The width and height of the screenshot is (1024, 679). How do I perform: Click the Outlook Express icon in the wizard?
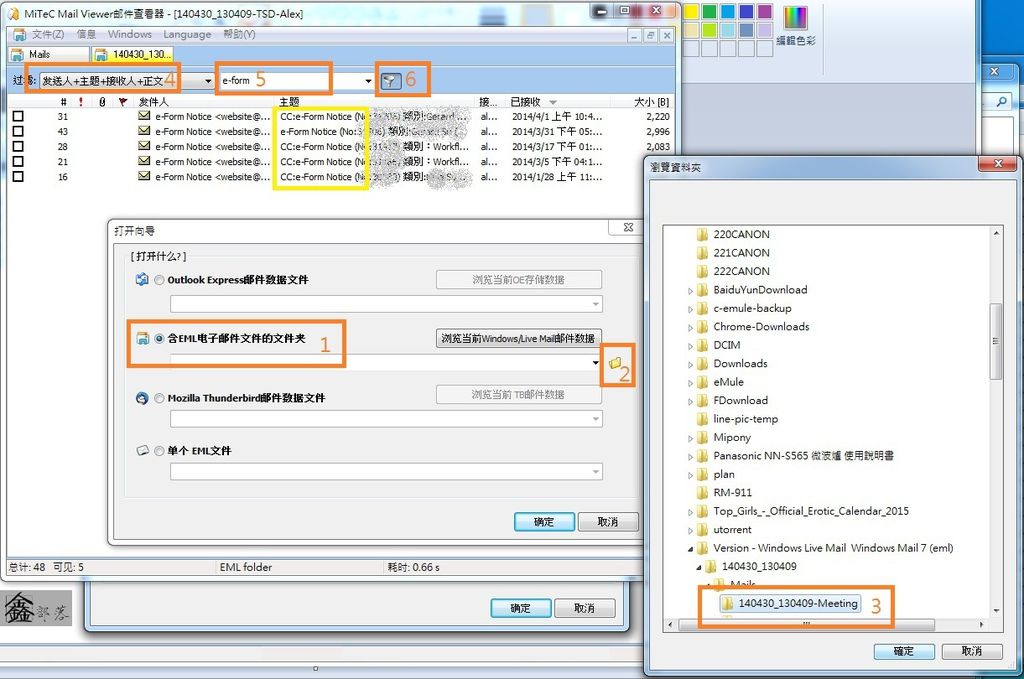(142, 279)
